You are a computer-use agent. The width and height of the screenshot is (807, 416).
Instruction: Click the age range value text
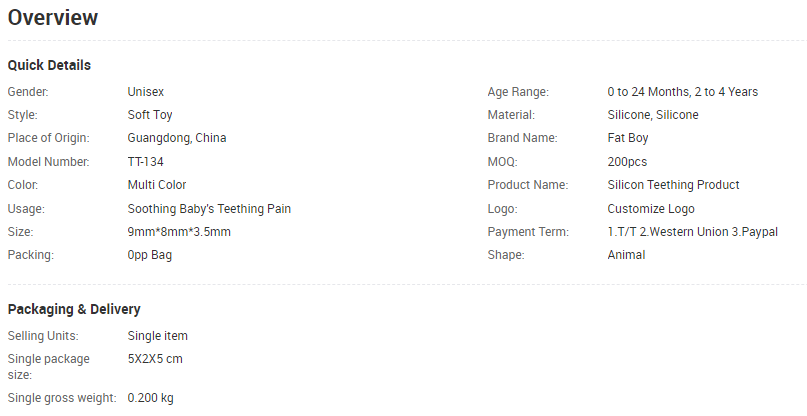pos(682,92)
